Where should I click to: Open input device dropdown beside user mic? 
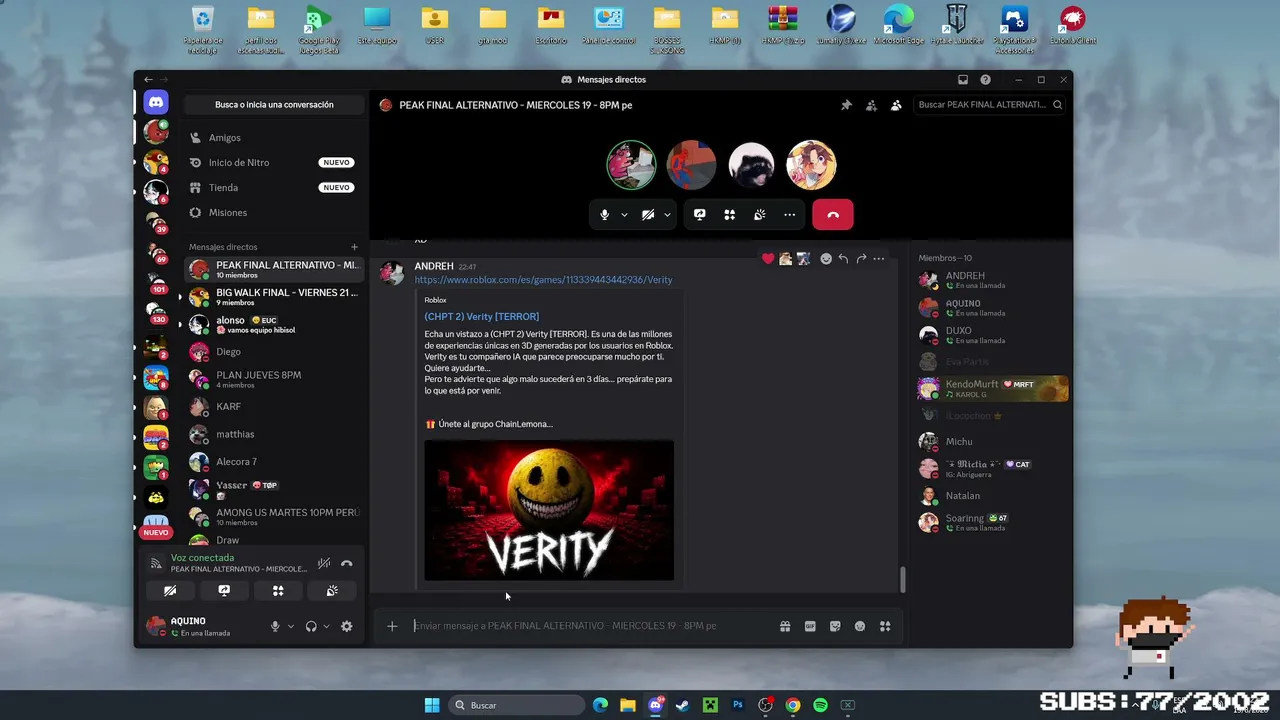point(291,626)
